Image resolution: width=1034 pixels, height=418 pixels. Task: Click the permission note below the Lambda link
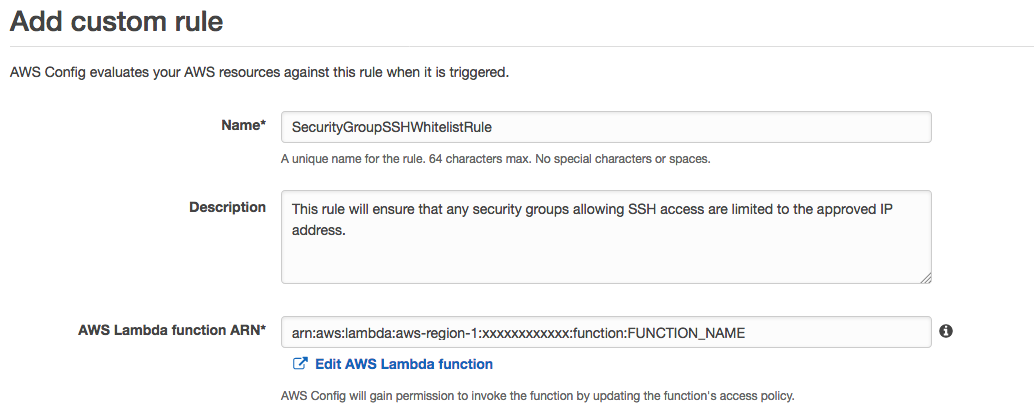(537, 396)
